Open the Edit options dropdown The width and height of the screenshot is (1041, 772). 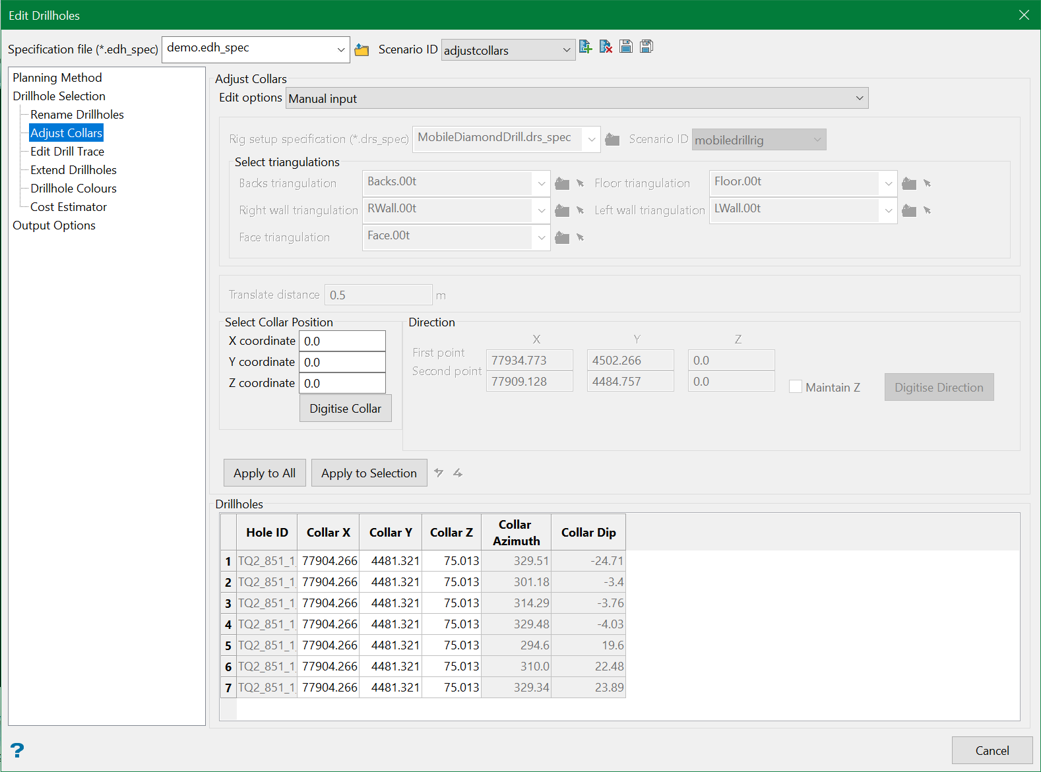pos(577,98)
